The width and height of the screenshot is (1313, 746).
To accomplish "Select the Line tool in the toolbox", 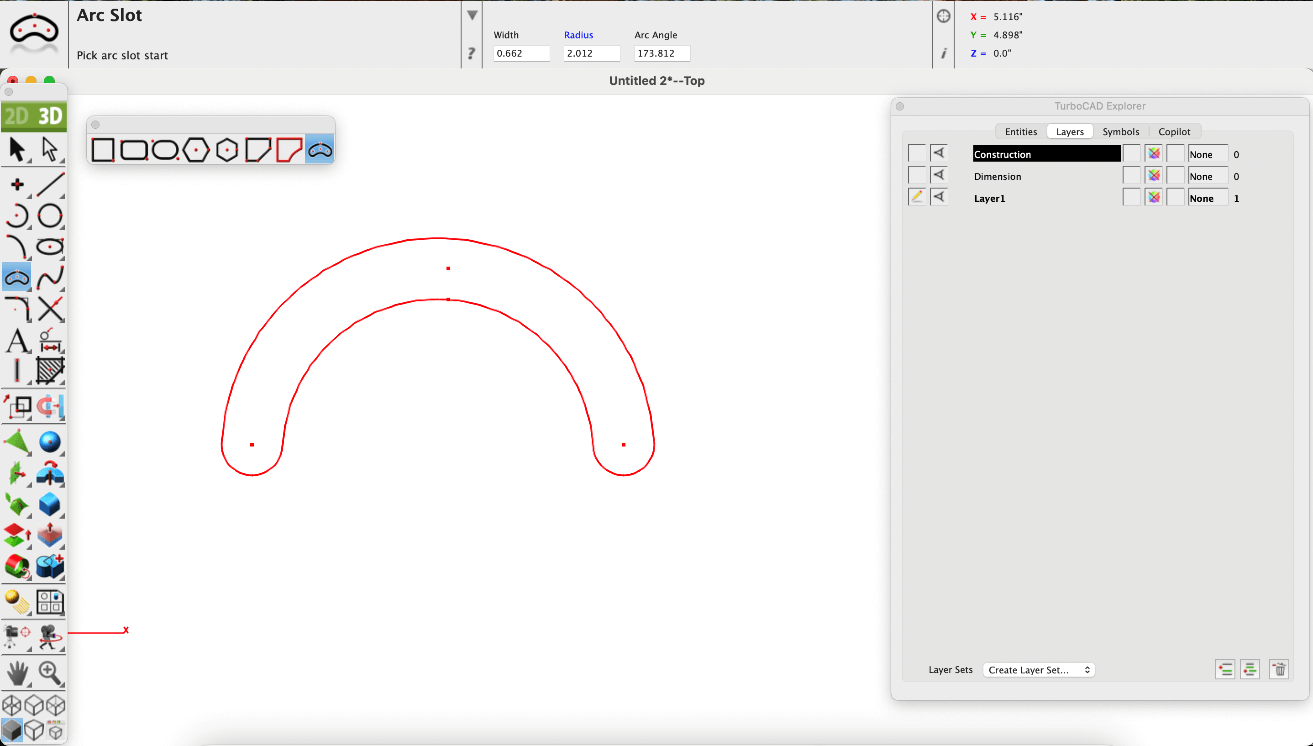I will (51, 184).
